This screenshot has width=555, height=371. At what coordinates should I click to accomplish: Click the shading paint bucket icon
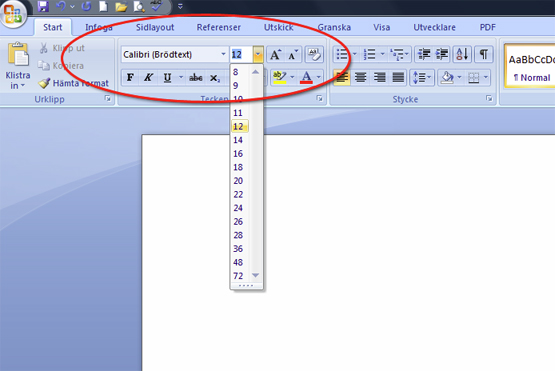[x=447, y=77]
